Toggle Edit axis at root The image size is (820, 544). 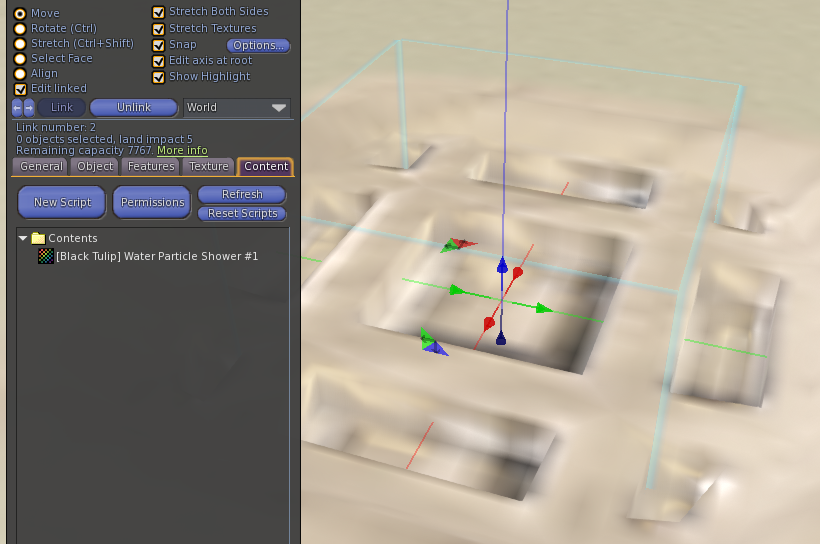(158, 61)
